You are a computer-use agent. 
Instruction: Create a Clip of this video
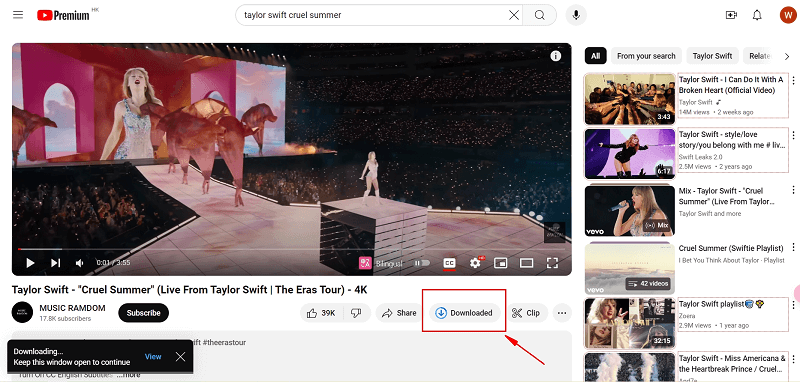point(527,313)
